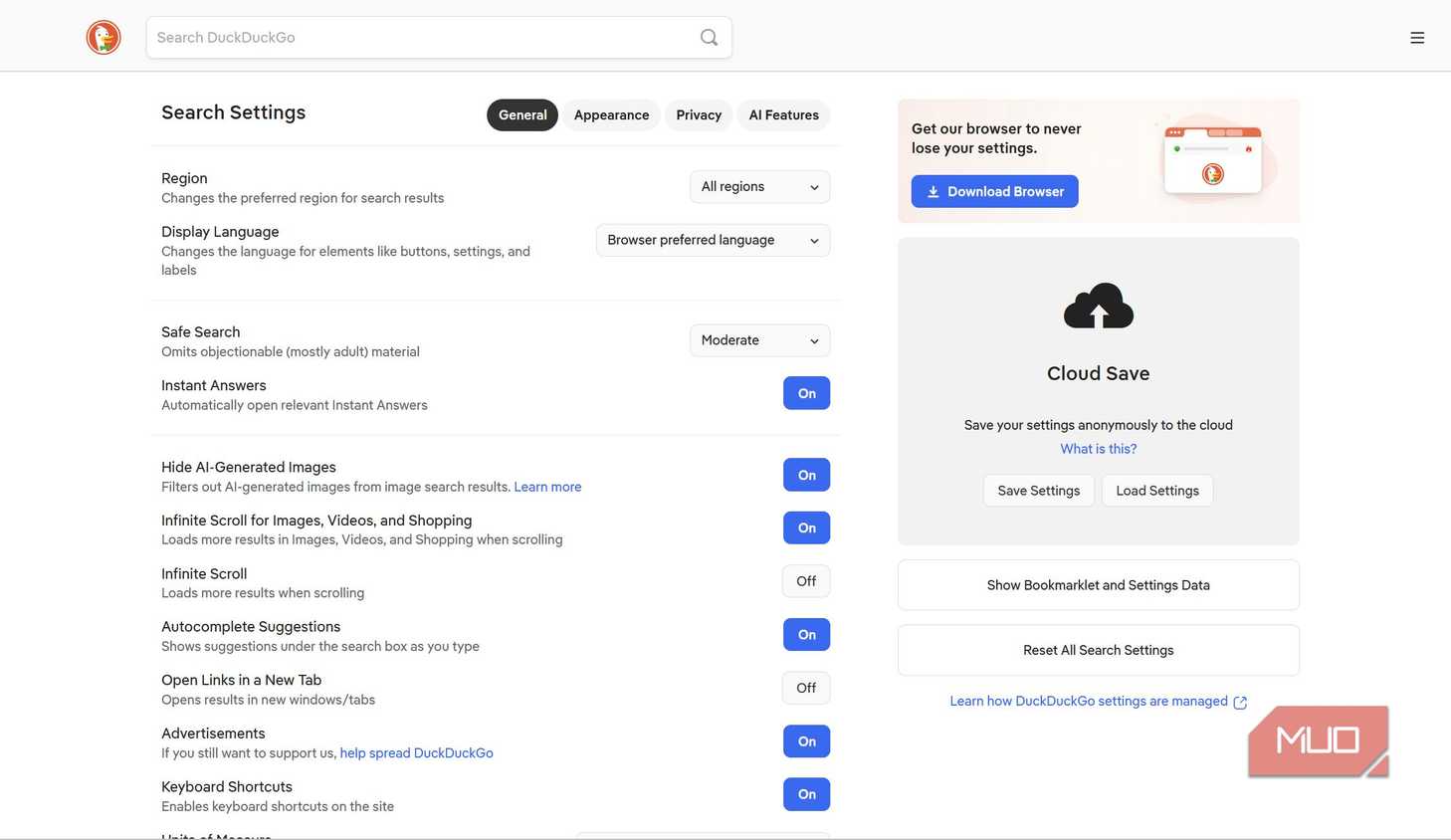Open the Region dropdown showing All regions
This screenshot has height=840, width=1451.
(x=759, y=187)
